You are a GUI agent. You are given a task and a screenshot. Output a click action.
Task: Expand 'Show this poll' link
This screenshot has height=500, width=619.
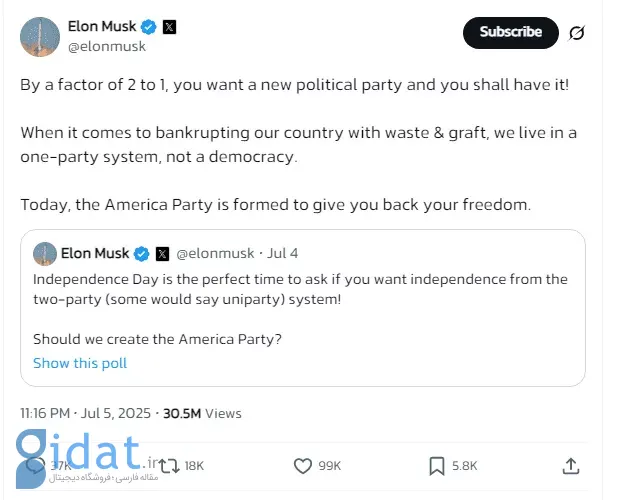point(80,363)
